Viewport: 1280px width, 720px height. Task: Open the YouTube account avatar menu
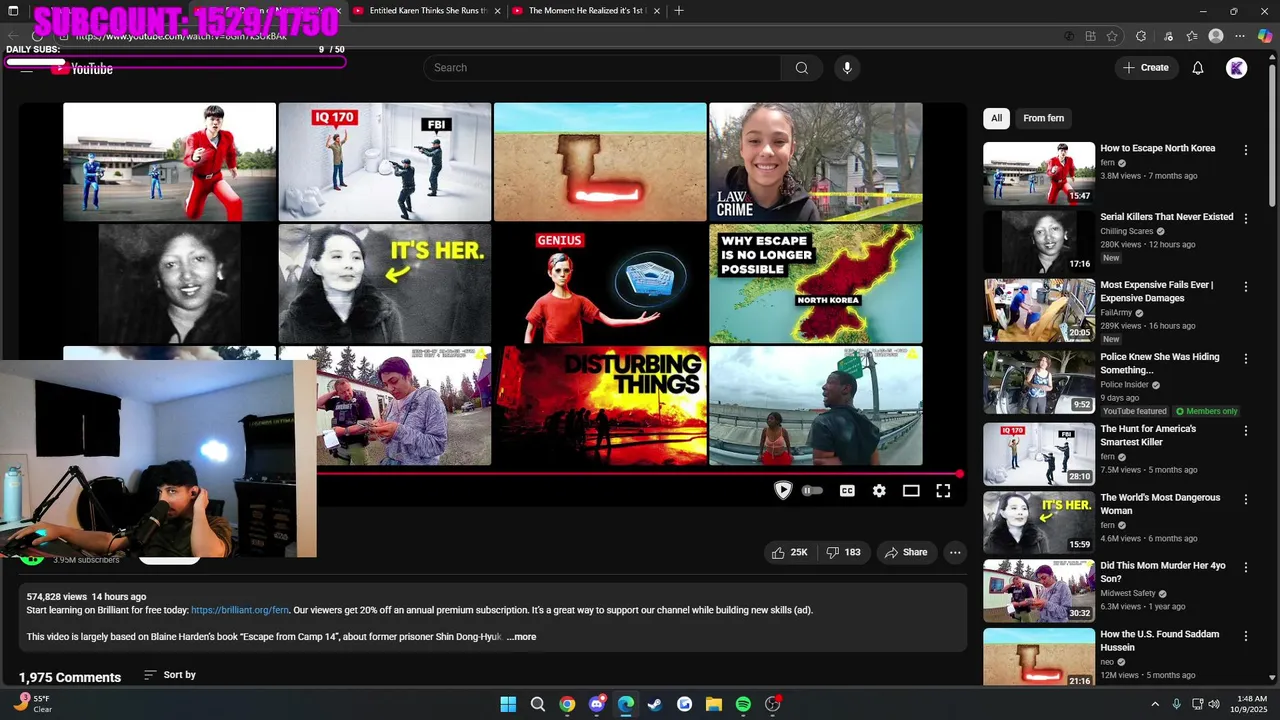1237,68
